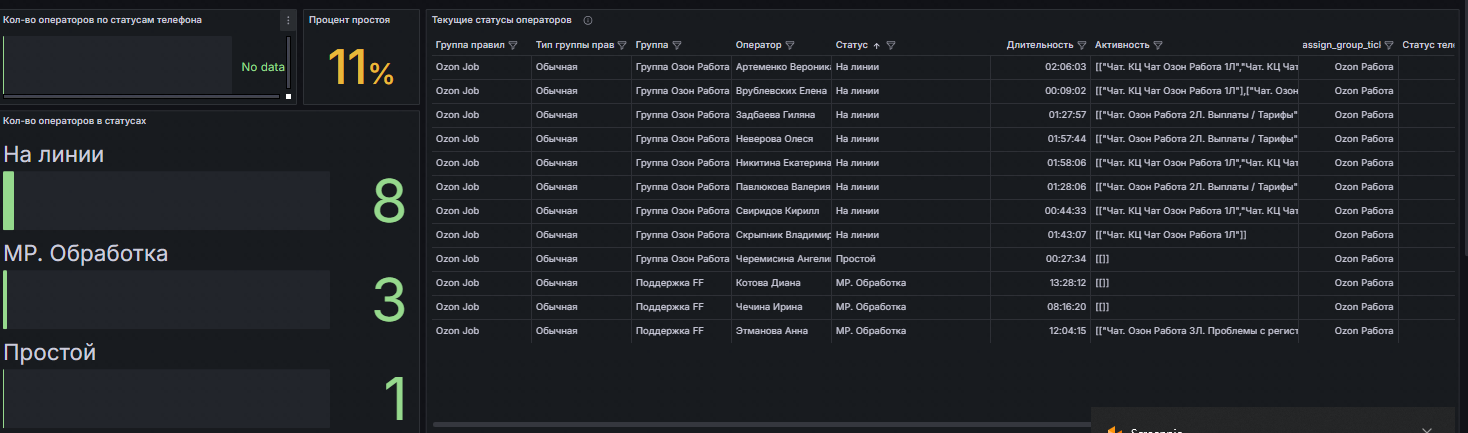The width and height of the screenshot is (1468, 433).
Task: Click horizontal scrollbar in phone statuses panel
Action: pyautogui.click(x=141, y=96)
